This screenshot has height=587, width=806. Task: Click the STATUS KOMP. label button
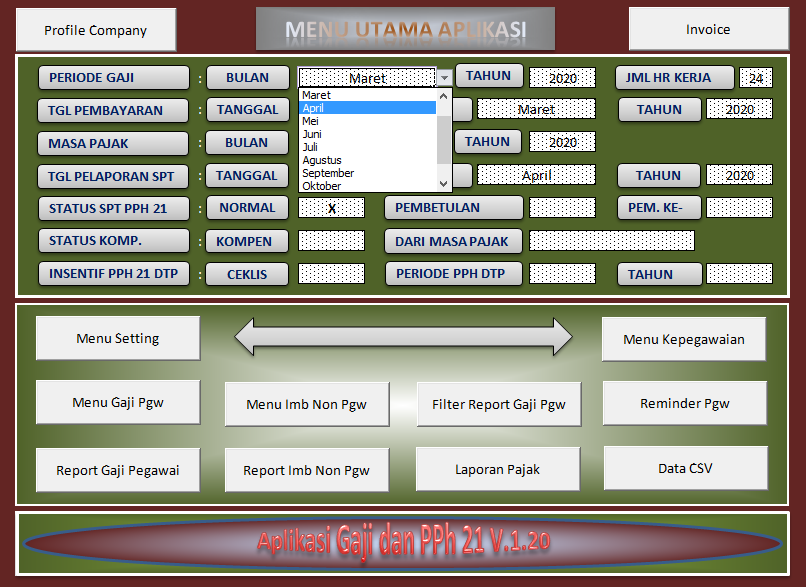click(114, 241)
